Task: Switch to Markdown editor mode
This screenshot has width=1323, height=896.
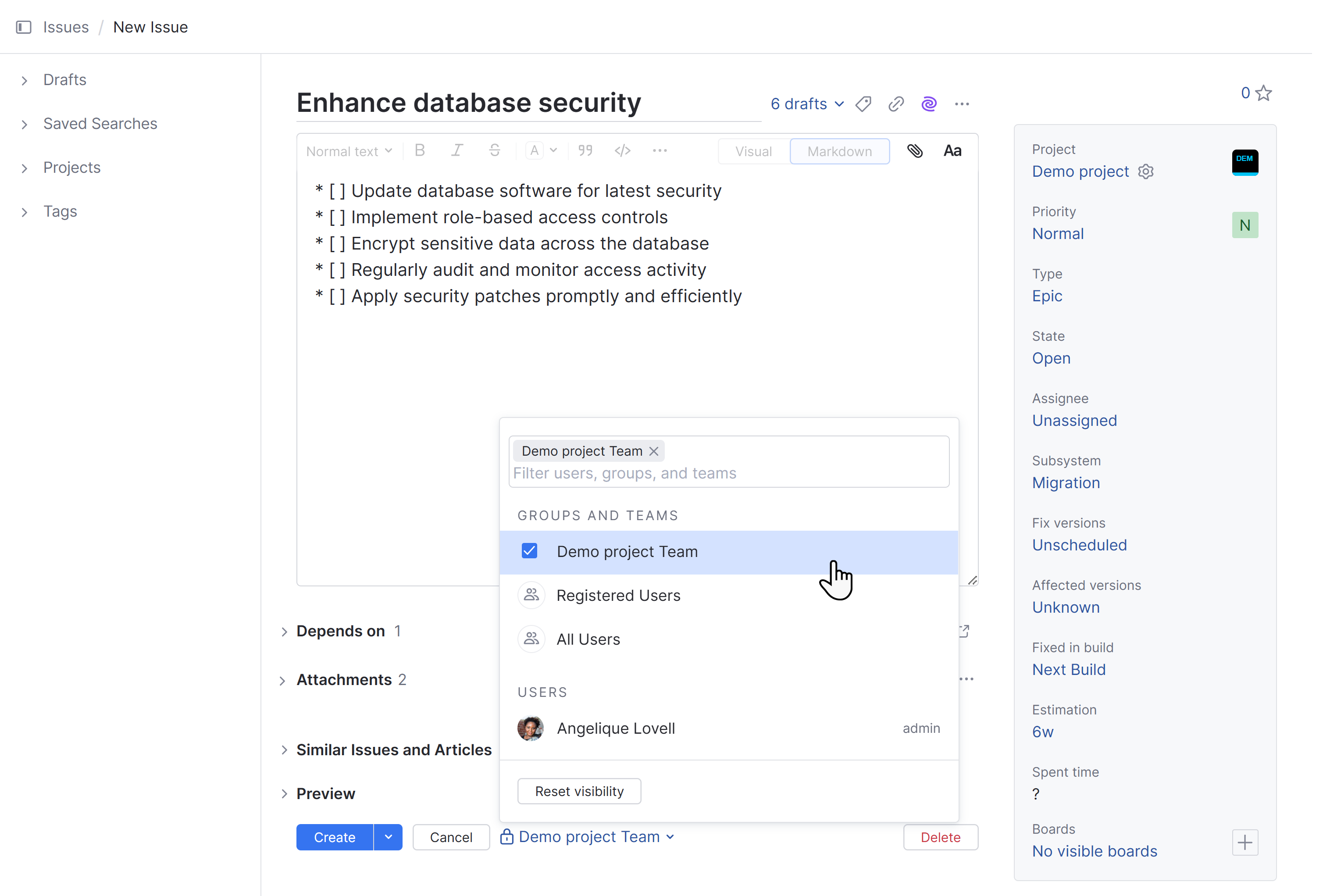Action: pos(839,151)
